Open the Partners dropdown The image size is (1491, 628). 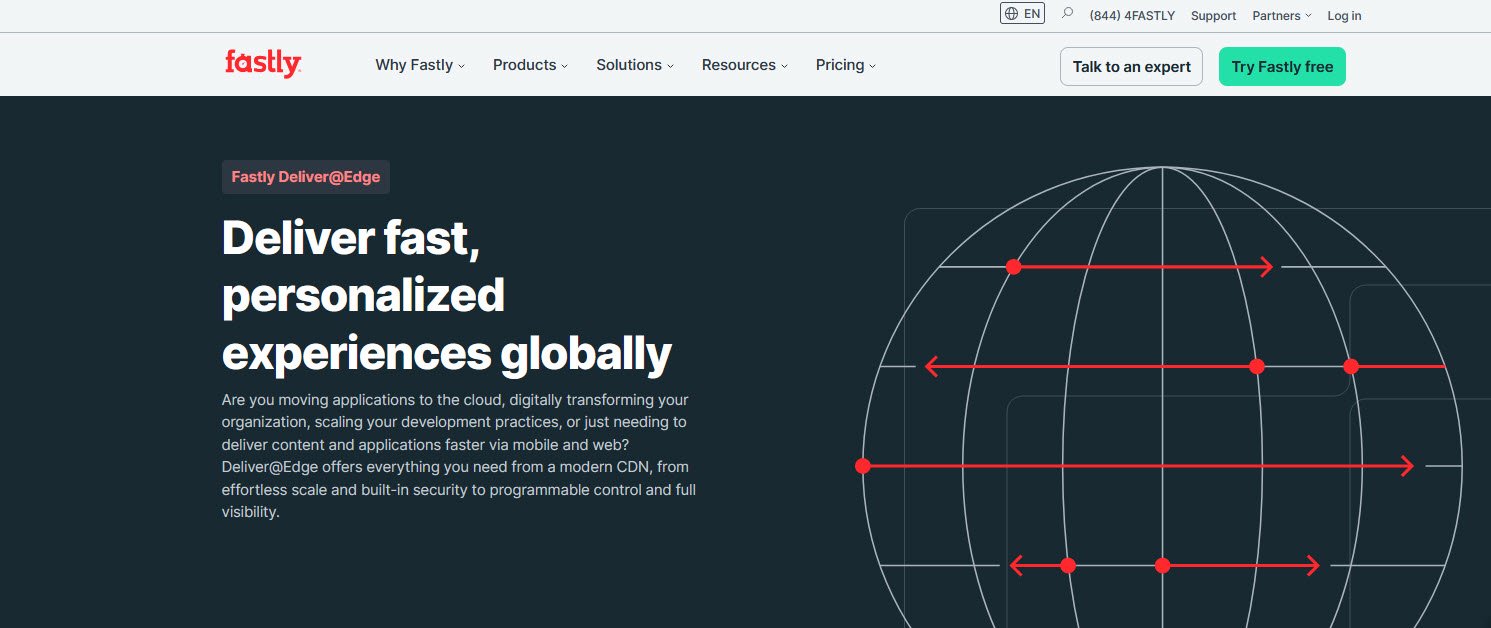coord(1281,16)
